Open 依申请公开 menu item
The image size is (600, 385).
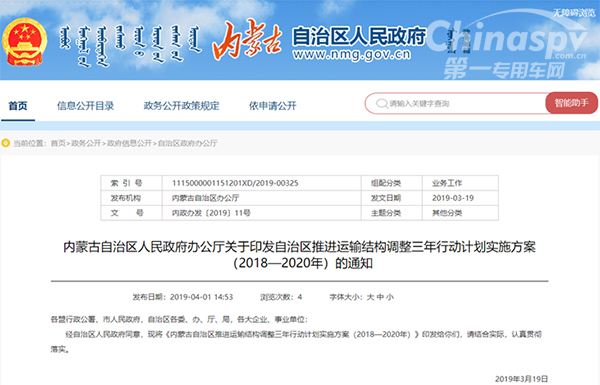pos(273,106)
